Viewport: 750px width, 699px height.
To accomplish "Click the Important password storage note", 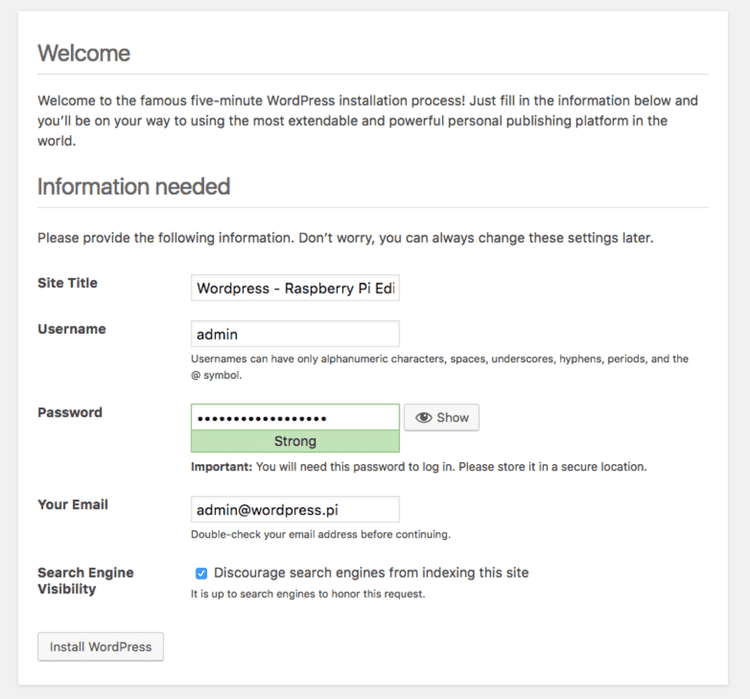I will click(x=419, y=467).
